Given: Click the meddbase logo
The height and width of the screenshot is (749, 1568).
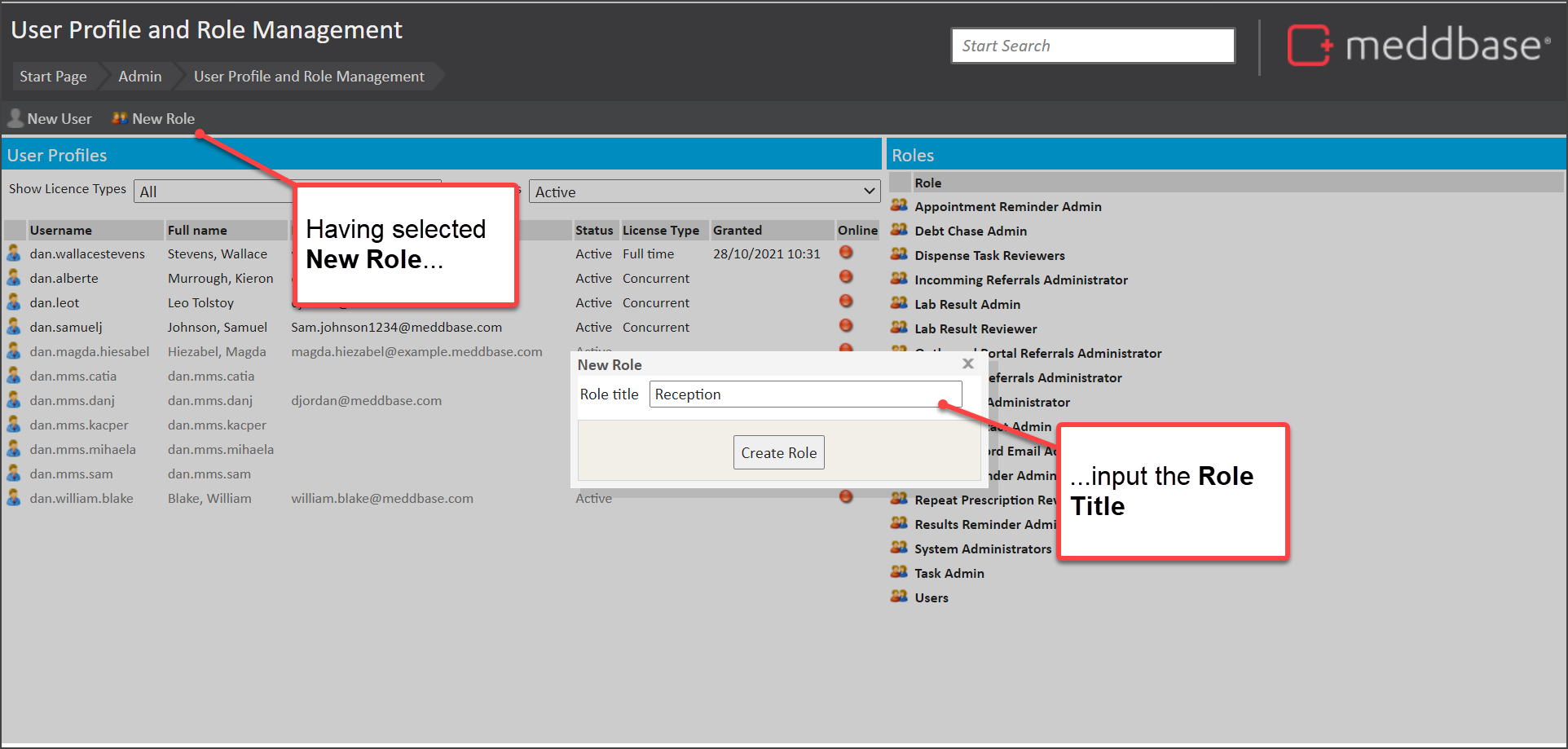Looking at the screenshot, I should [x=1418, y=46].
